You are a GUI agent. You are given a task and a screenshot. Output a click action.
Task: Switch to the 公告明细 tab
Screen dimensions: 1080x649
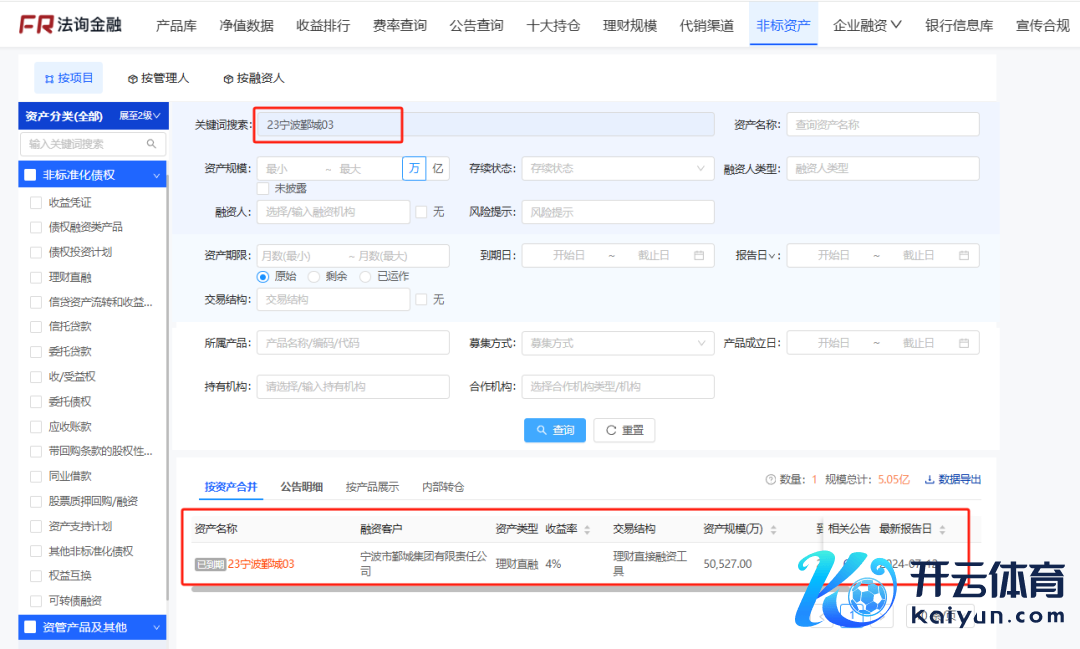point(301,487)
